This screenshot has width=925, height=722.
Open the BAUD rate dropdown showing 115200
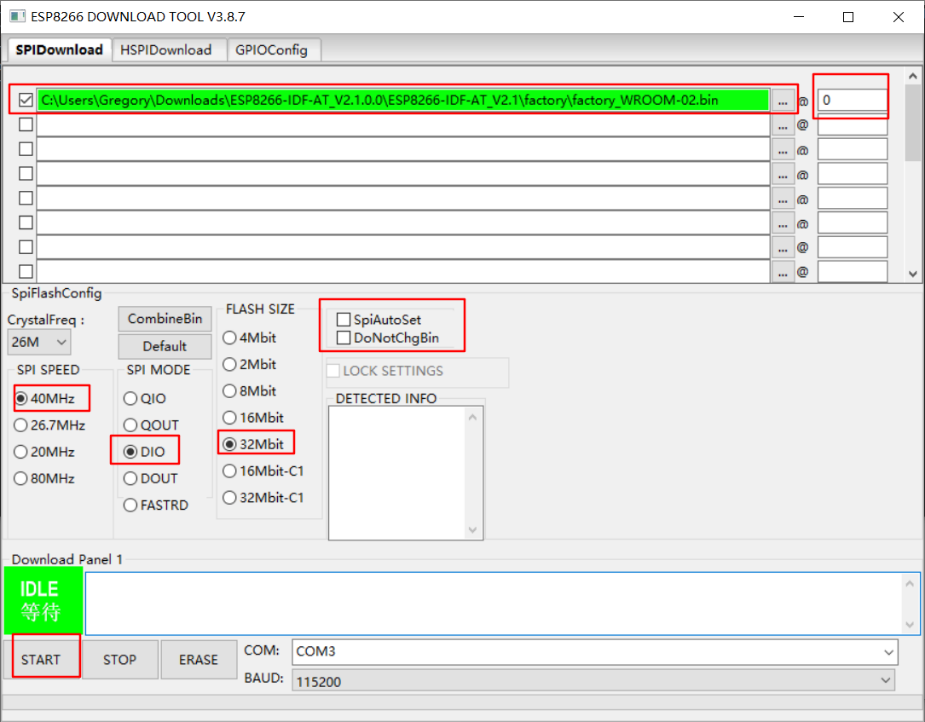point(593,681)
